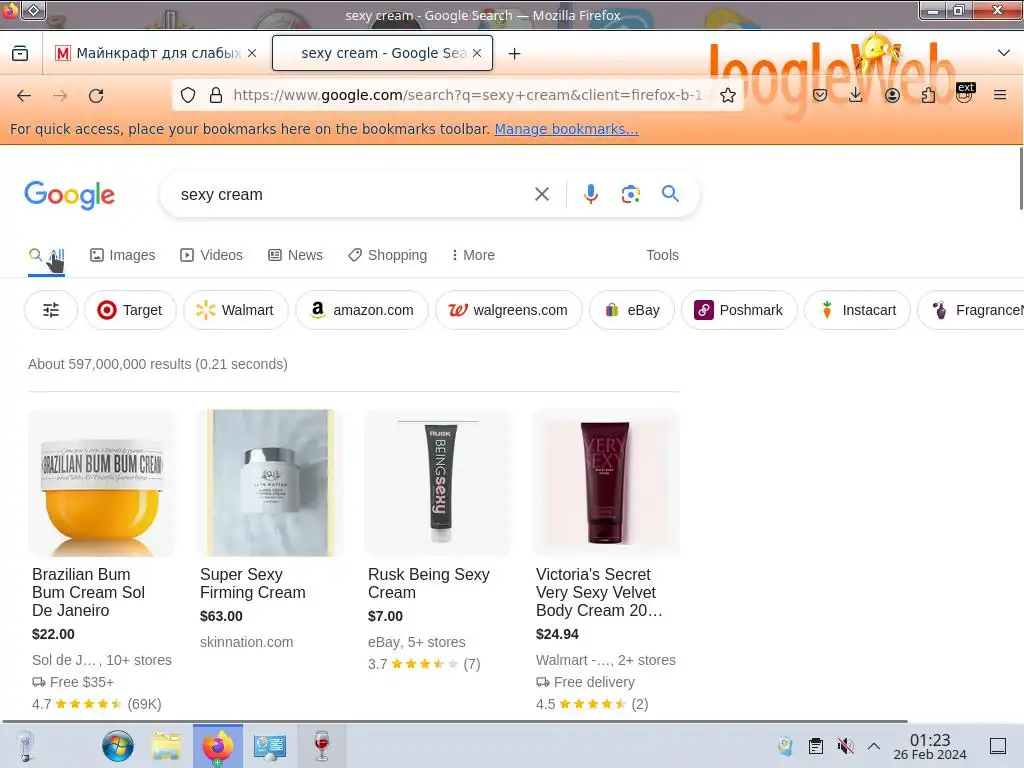1024x768 pixels.
Task: Show site security padlock info
Action: [216, 95]
